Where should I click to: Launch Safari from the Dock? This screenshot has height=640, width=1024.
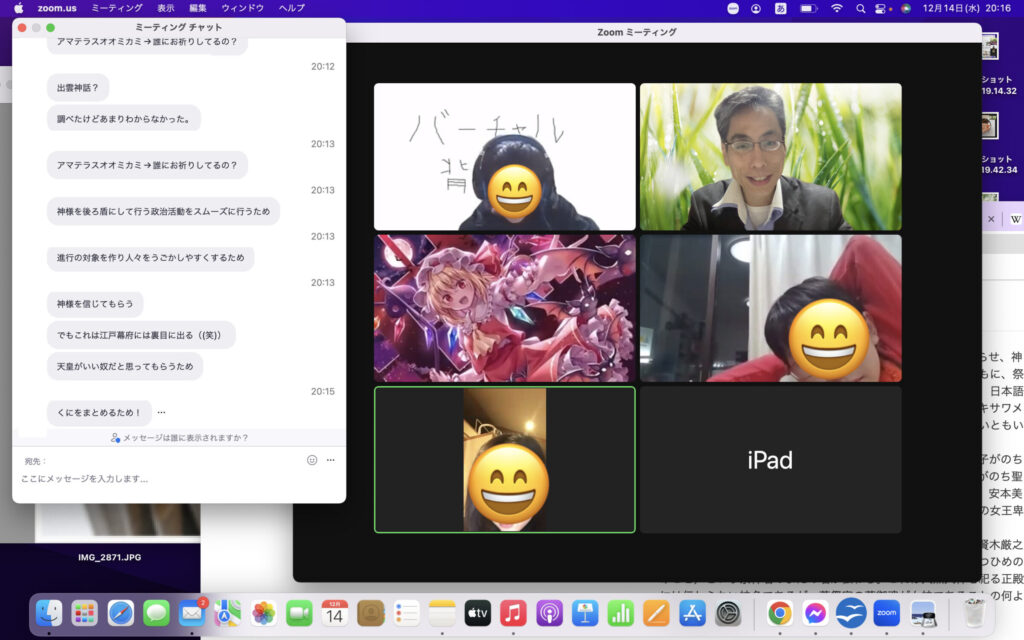point(121,612)
